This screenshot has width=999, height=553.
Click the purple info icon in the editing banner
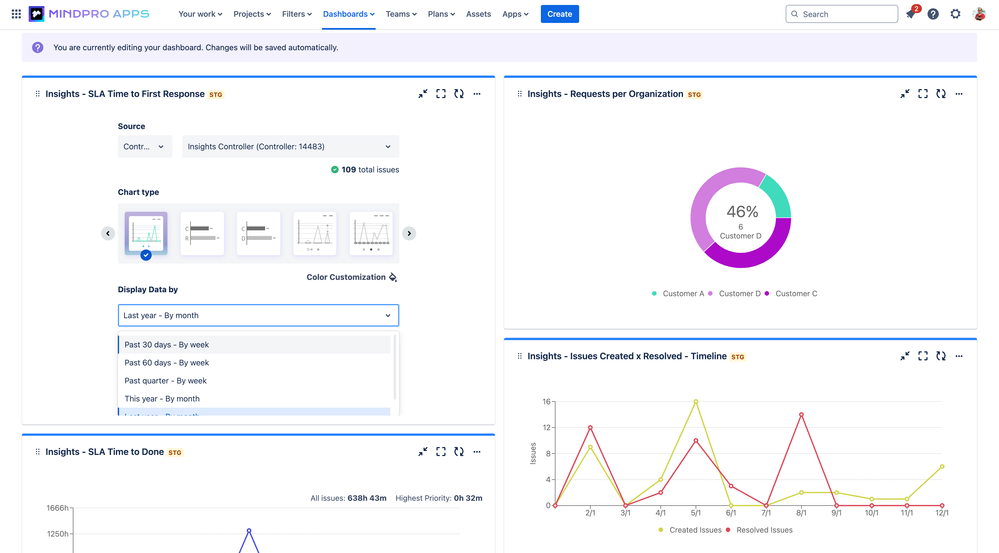pos(38,47)
